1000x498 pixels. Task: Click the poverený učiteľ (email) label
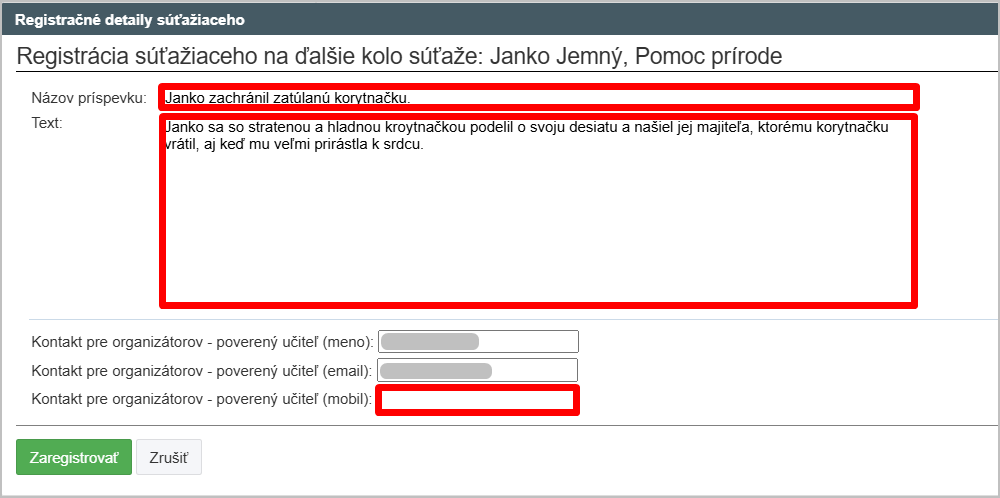202,371
